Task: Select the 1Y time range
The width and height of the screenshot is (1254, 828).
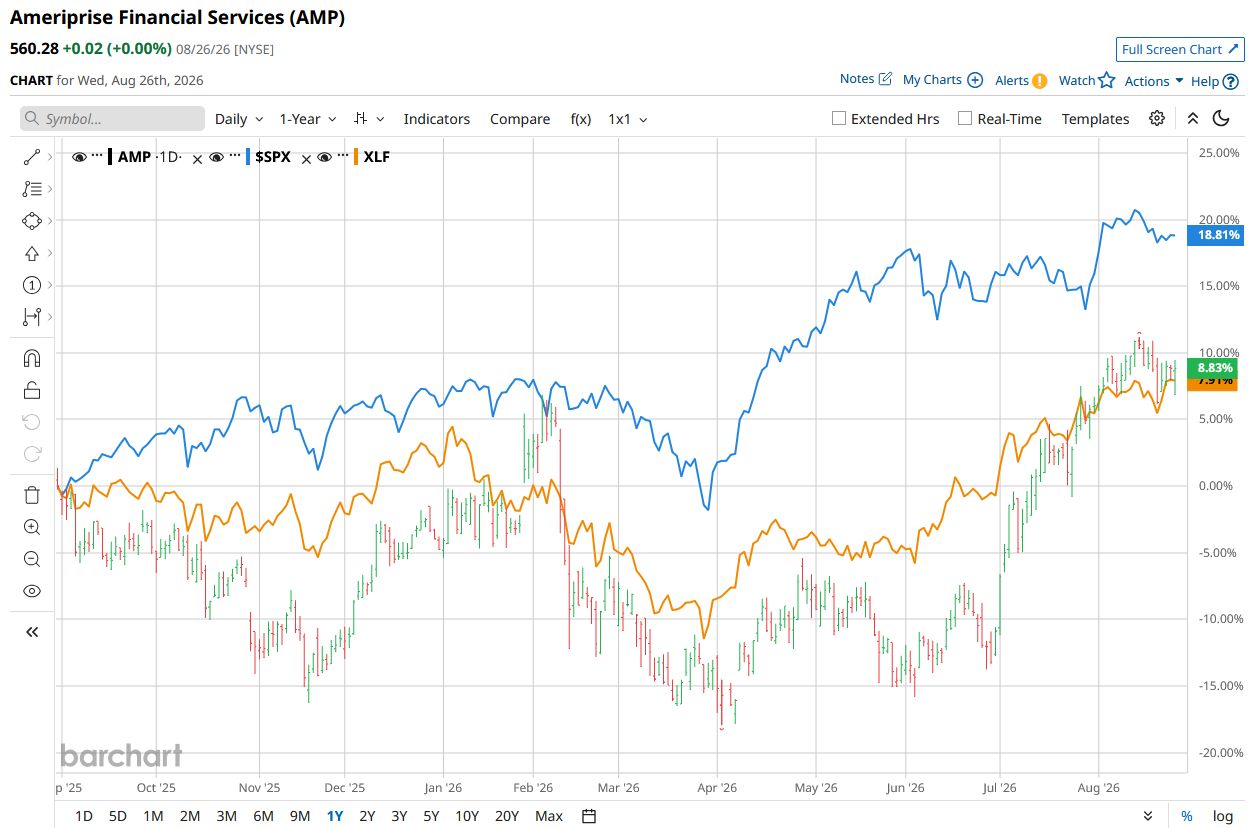Action: (335, 816)
